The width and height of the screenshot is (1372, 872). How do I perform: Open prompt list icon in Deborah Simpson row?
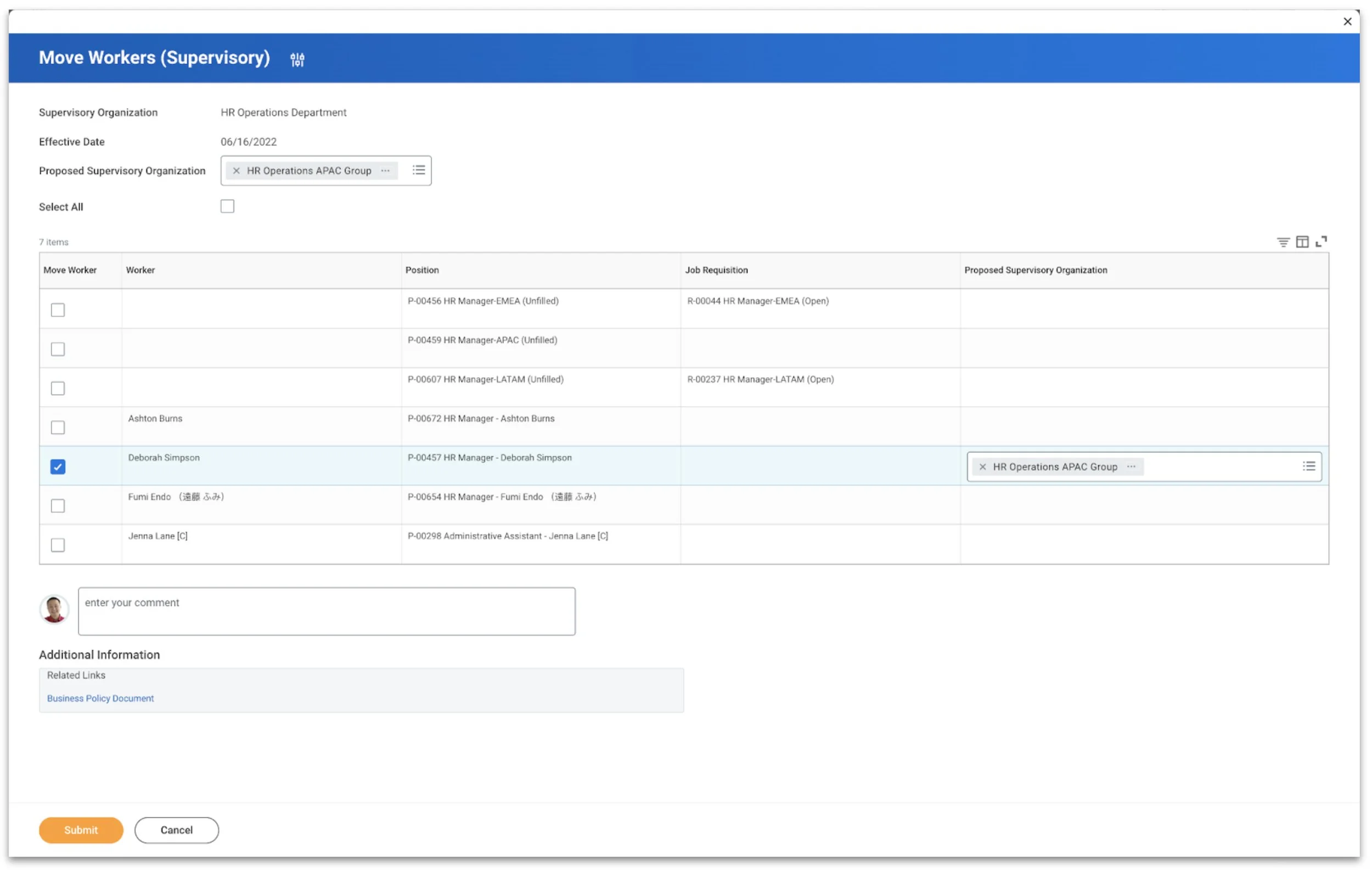1309,466
